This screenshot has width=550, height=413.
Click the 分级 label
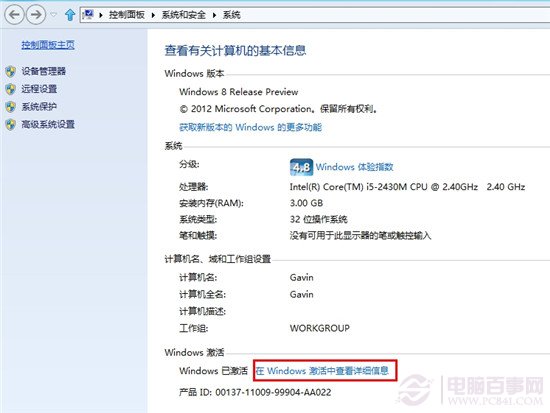[189, 164]
